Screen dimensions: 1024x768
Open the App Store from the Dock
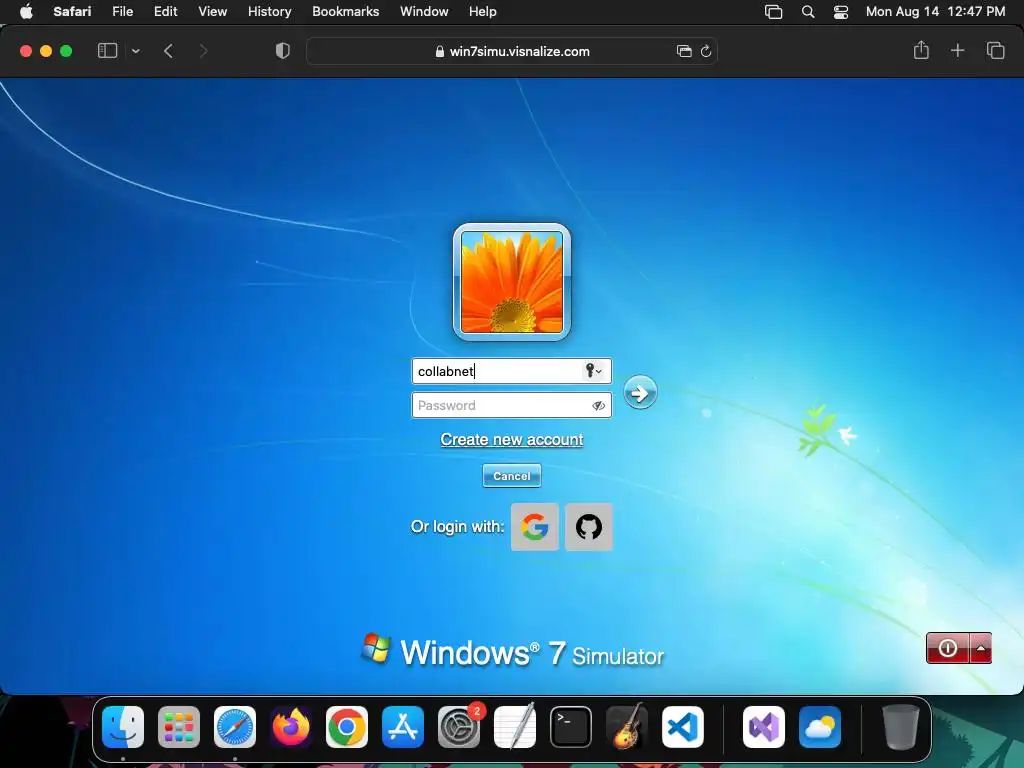pos(403,727)
